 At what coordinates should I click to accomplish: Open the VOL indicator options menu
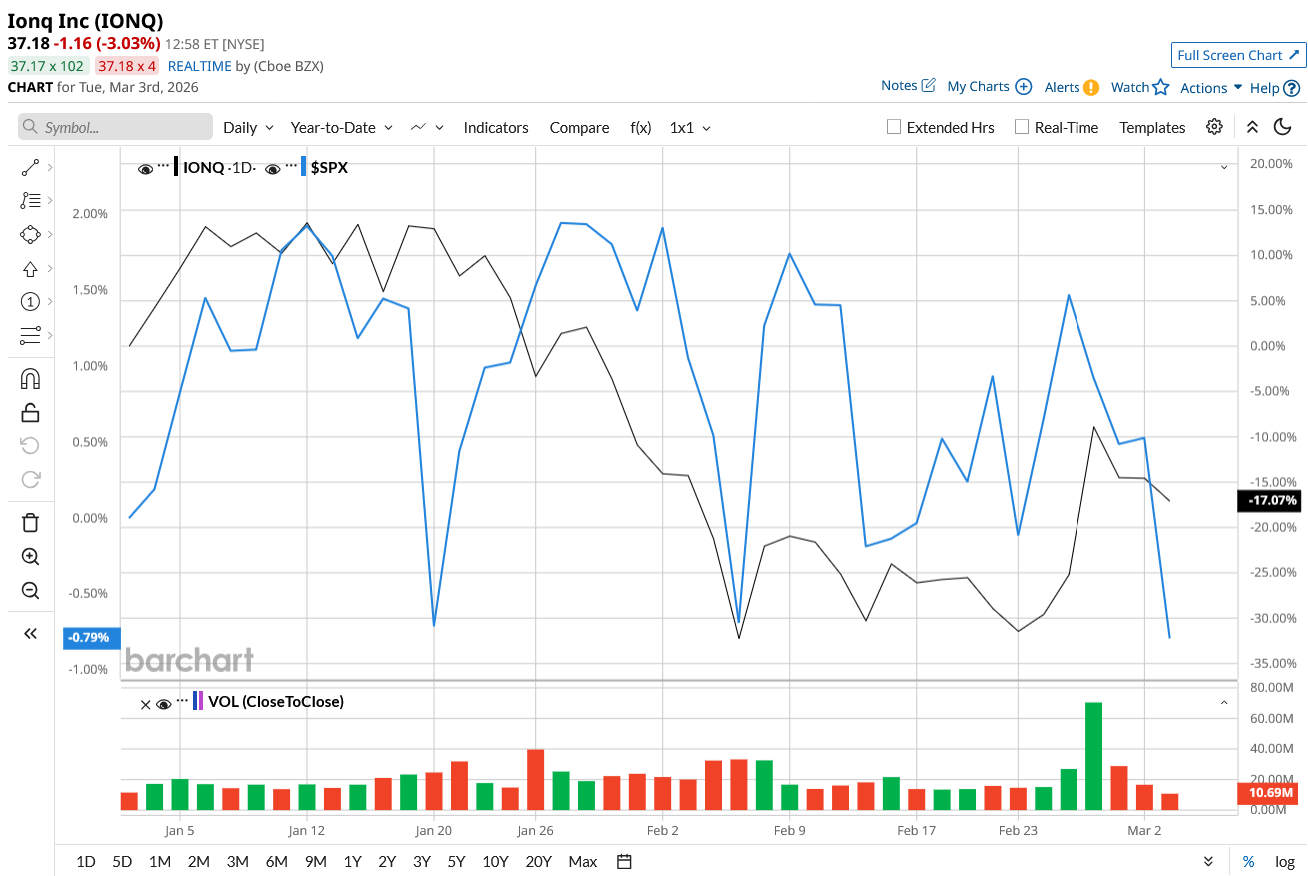pyautogui.click(x=182, y=700)
